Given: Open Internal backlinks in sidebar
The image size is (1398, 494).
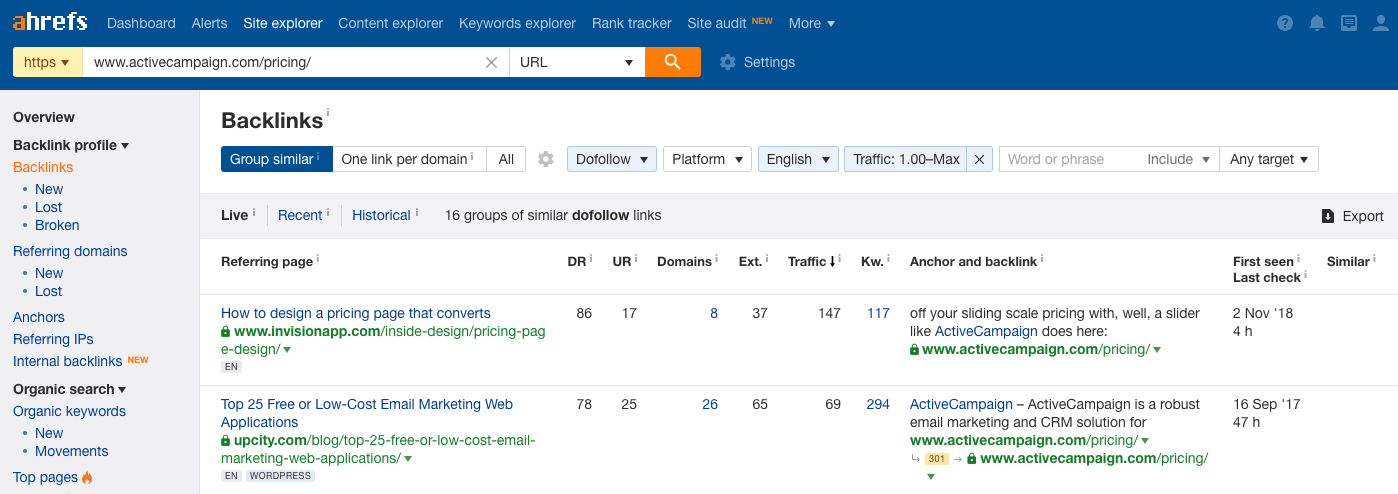Looking at the screenshot, I should (68, 361).
